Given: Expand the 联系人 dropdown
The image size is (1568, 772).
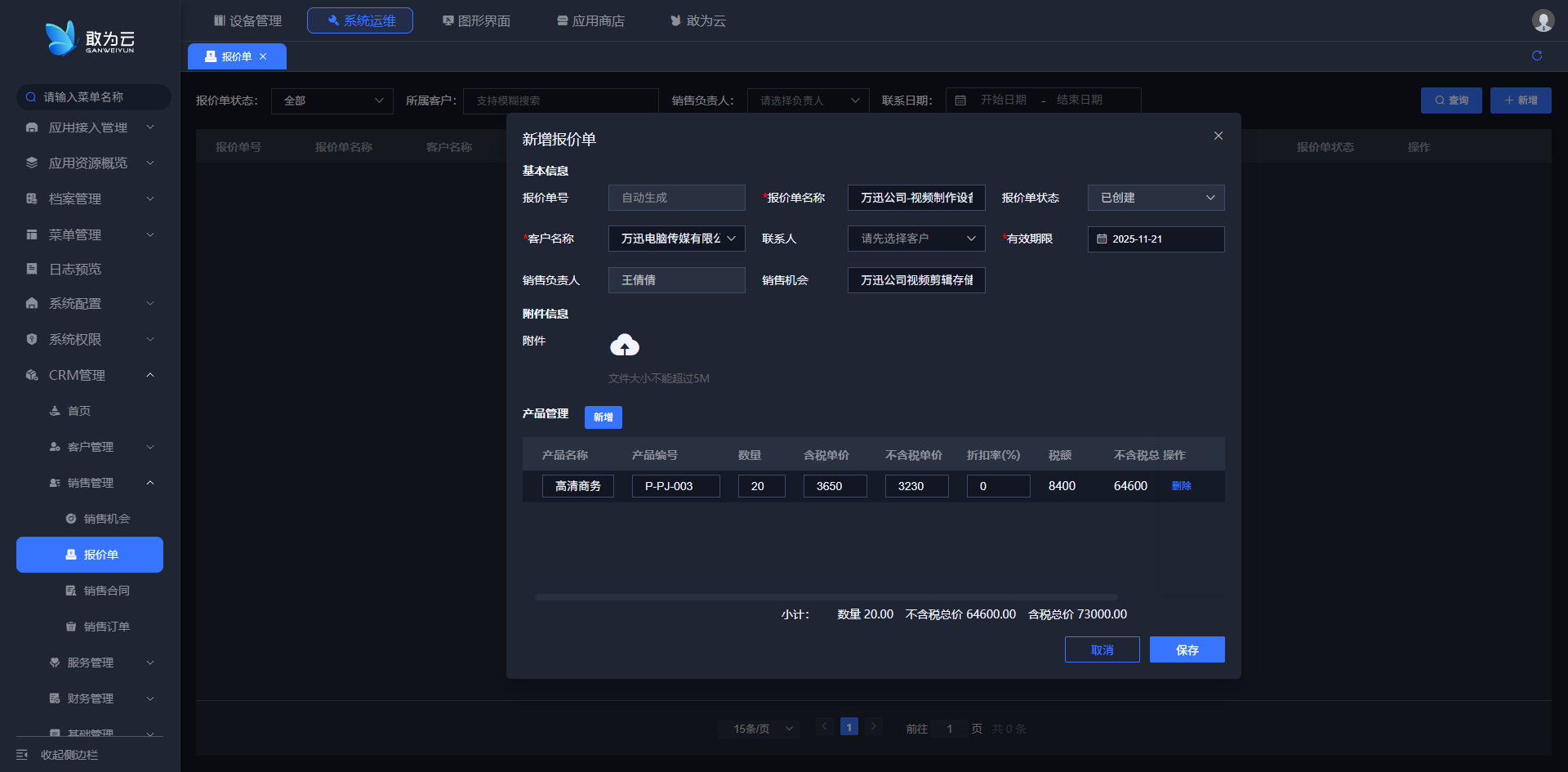Looking at the screenshot, I should (x=916, y=239).
